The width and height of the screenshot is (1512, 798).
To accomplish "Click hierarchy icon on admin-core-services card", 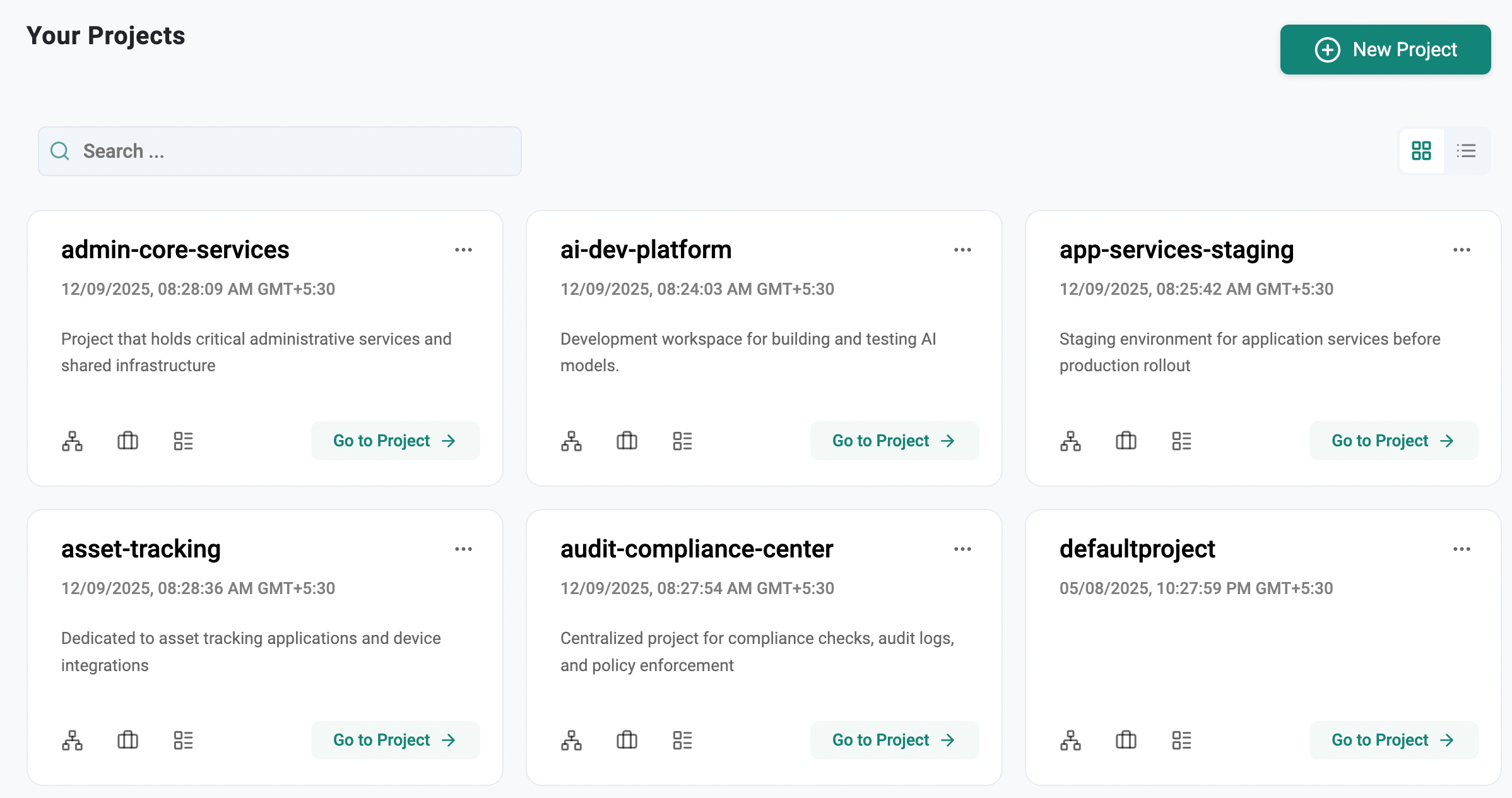I will pos(72,441).
